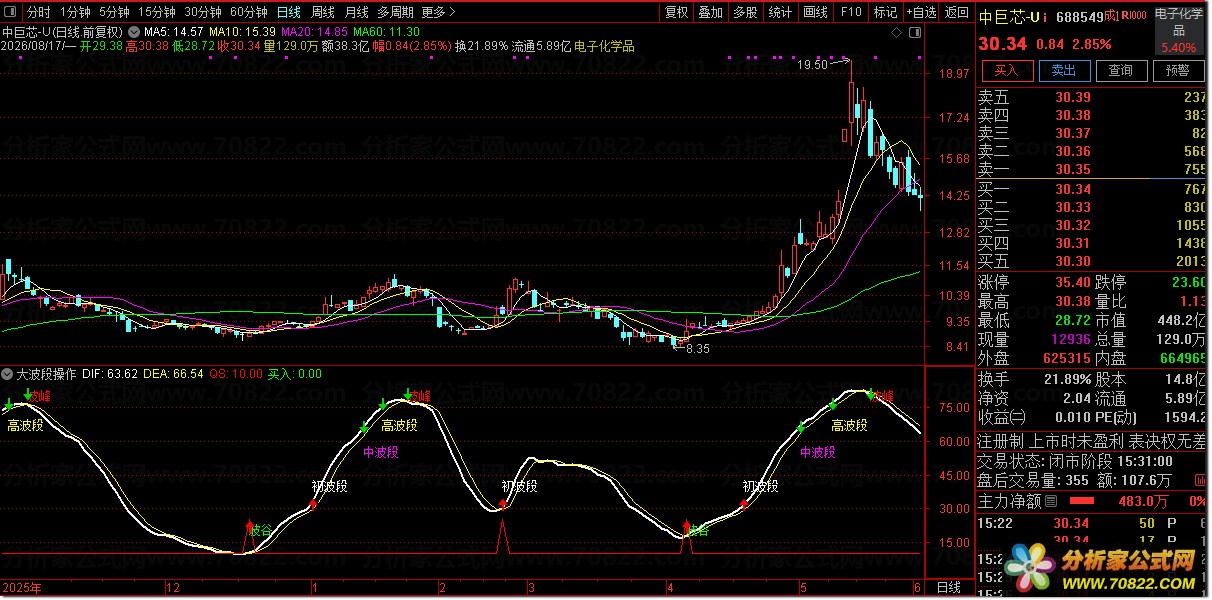The width and height of the screenshot is (1212, 600).
Task: Switch to the 60分钟 period
Action: point(248,13)
